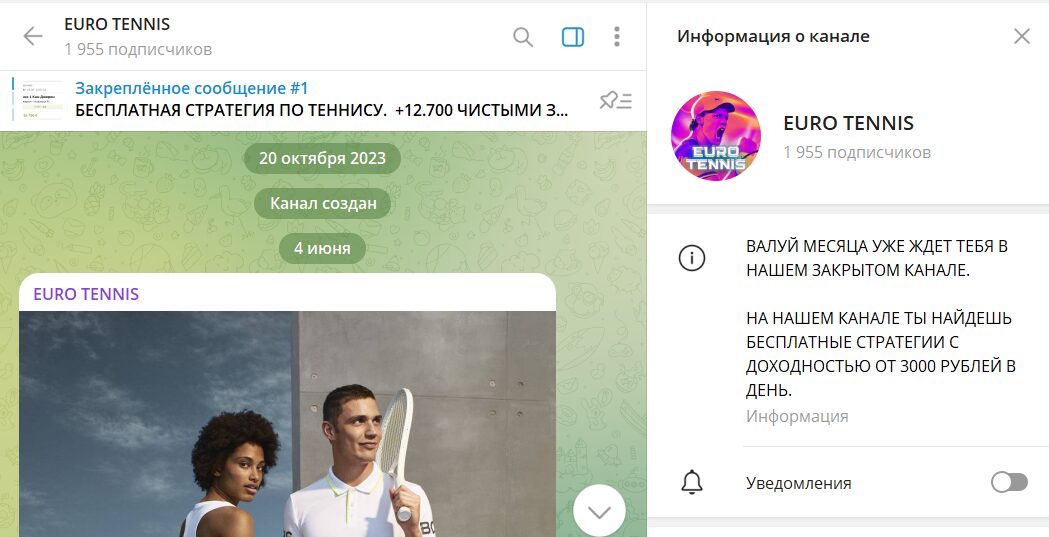
Task: Click subscriber count under chat title
Action: point(138,49)
